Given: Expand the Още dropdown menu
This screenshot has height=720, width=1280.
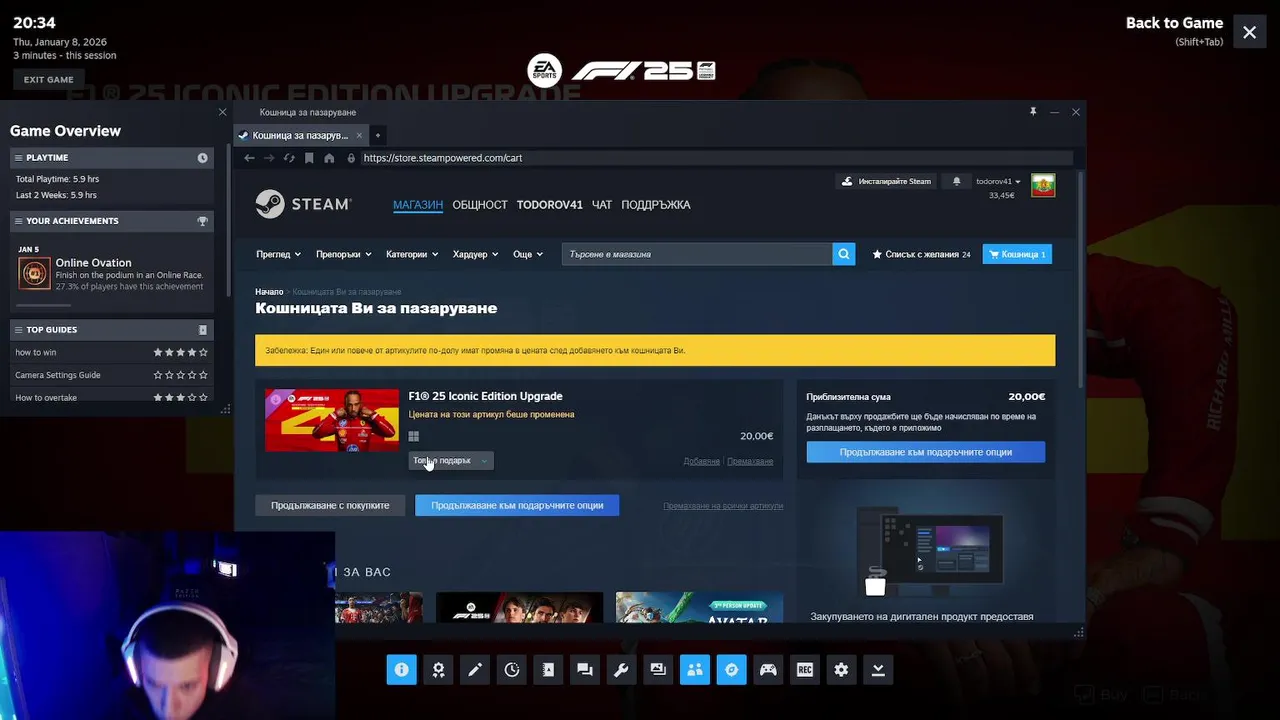Looking at the screenshot, I should (x=528, y=254).
